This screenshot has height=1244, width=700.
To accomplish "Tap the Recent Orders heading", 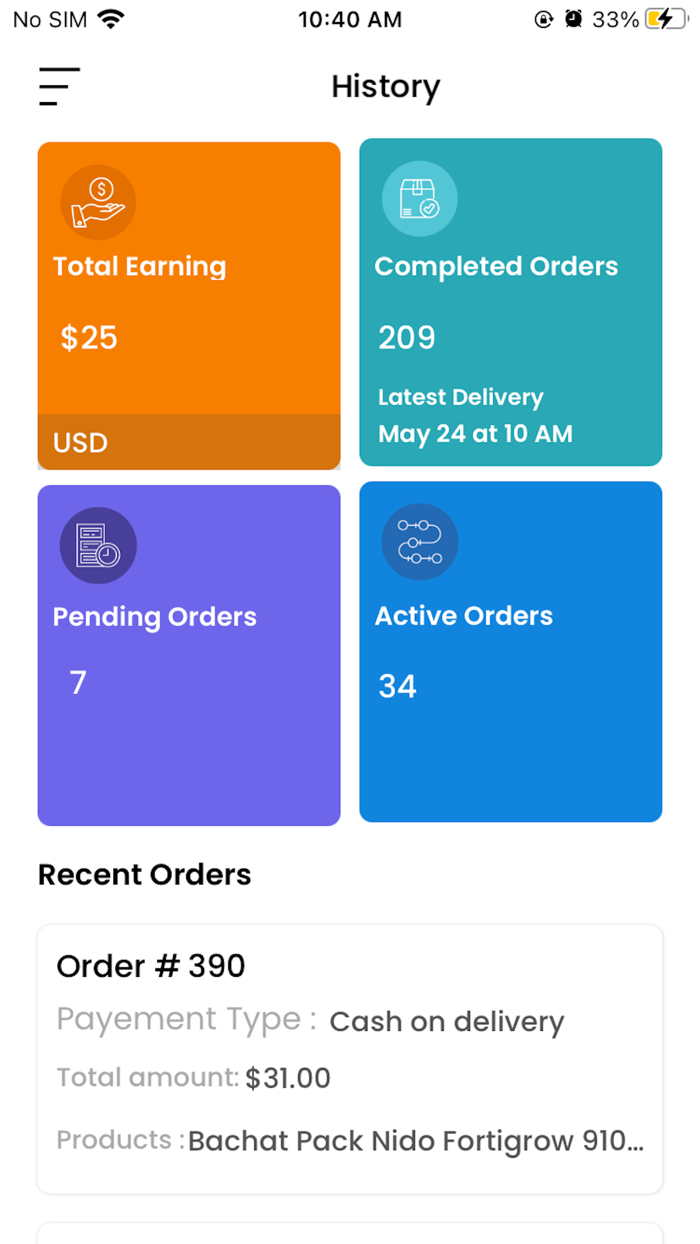I will point(144,875).
